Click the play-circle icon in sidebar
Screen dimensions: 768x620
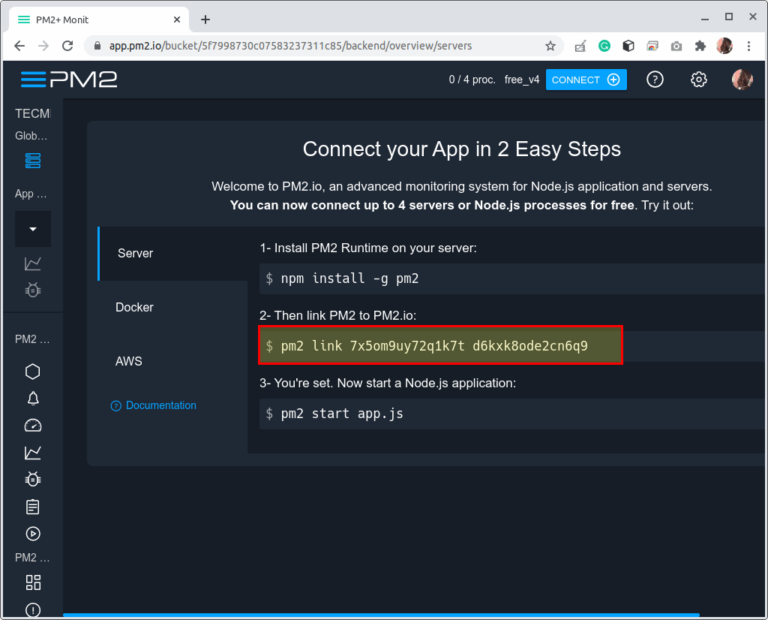tap(33, 534)
